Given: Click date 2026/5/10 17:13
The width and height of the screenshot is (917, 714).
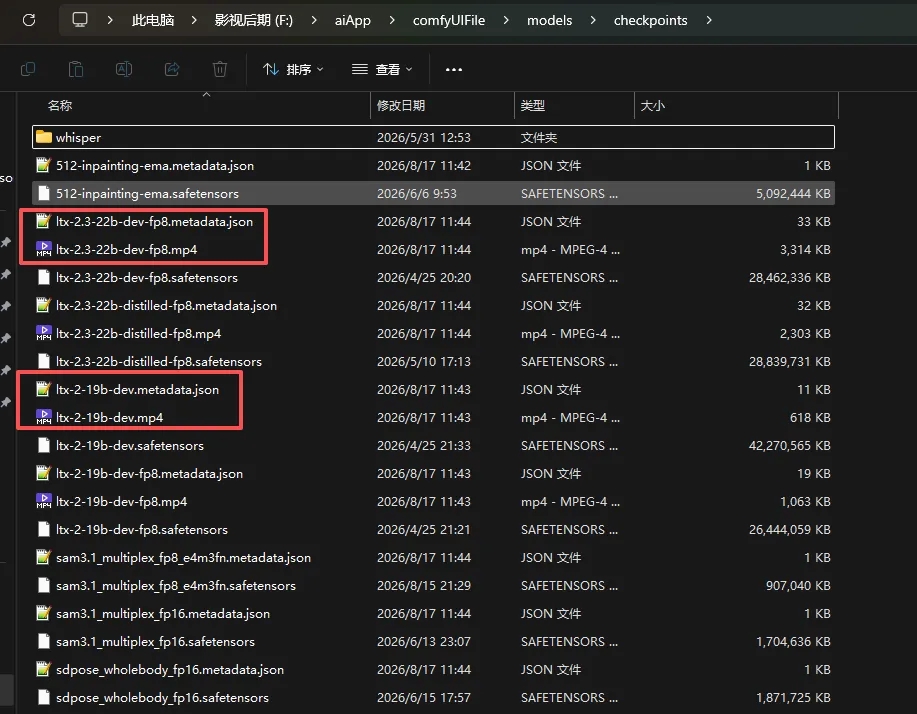Looking at the screenshot, I should [424, 361].
